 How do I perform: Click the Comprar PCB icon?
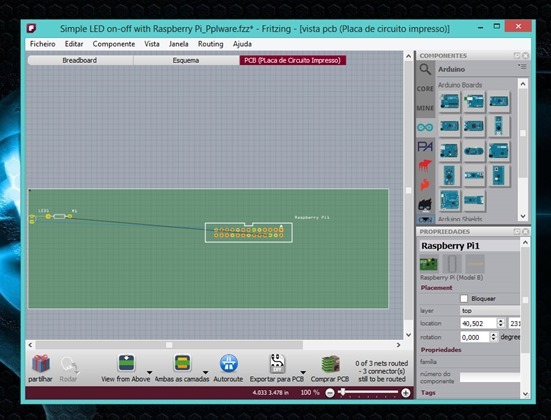tap(330, 364)
